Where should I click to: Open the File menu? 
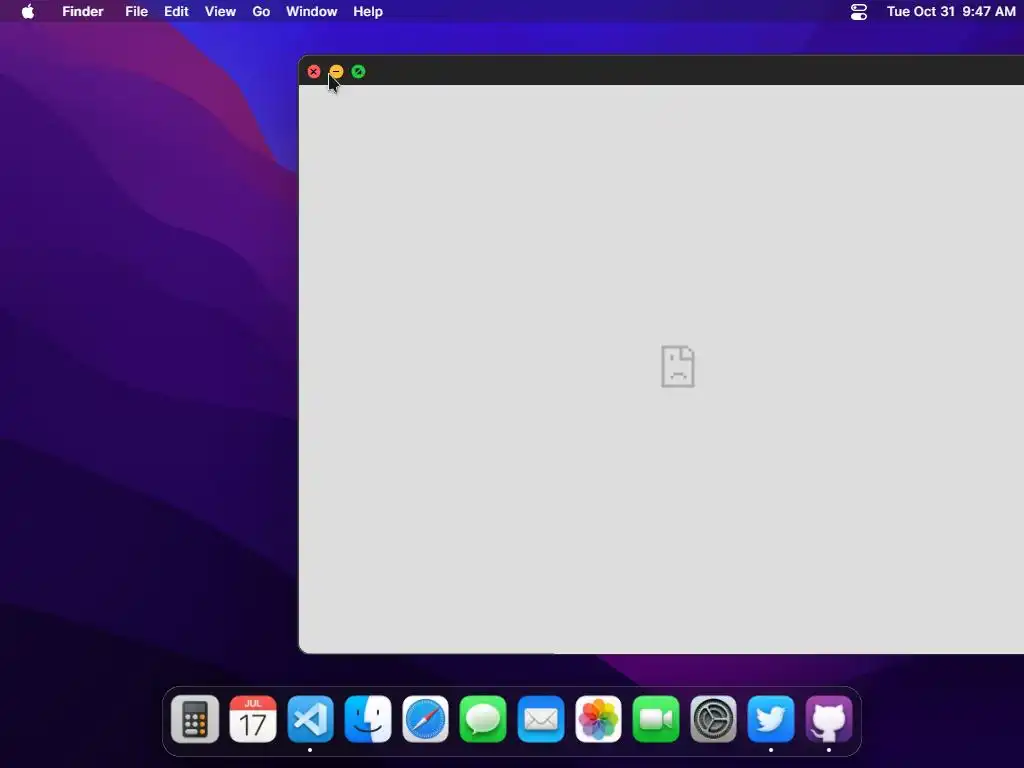(136, 12)
